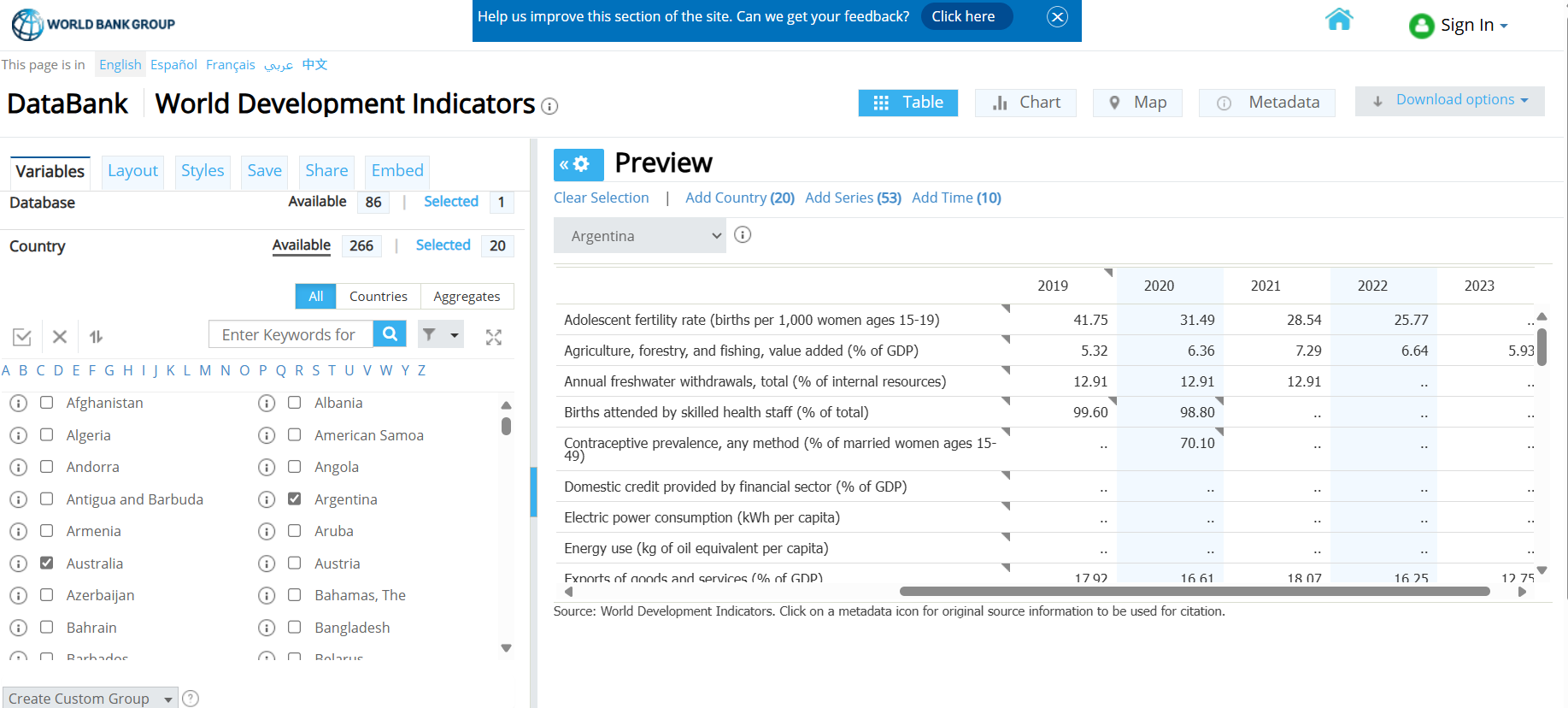Open the Save tab
This screenshot has height=708, width=1568.
(x=265, y=171)
